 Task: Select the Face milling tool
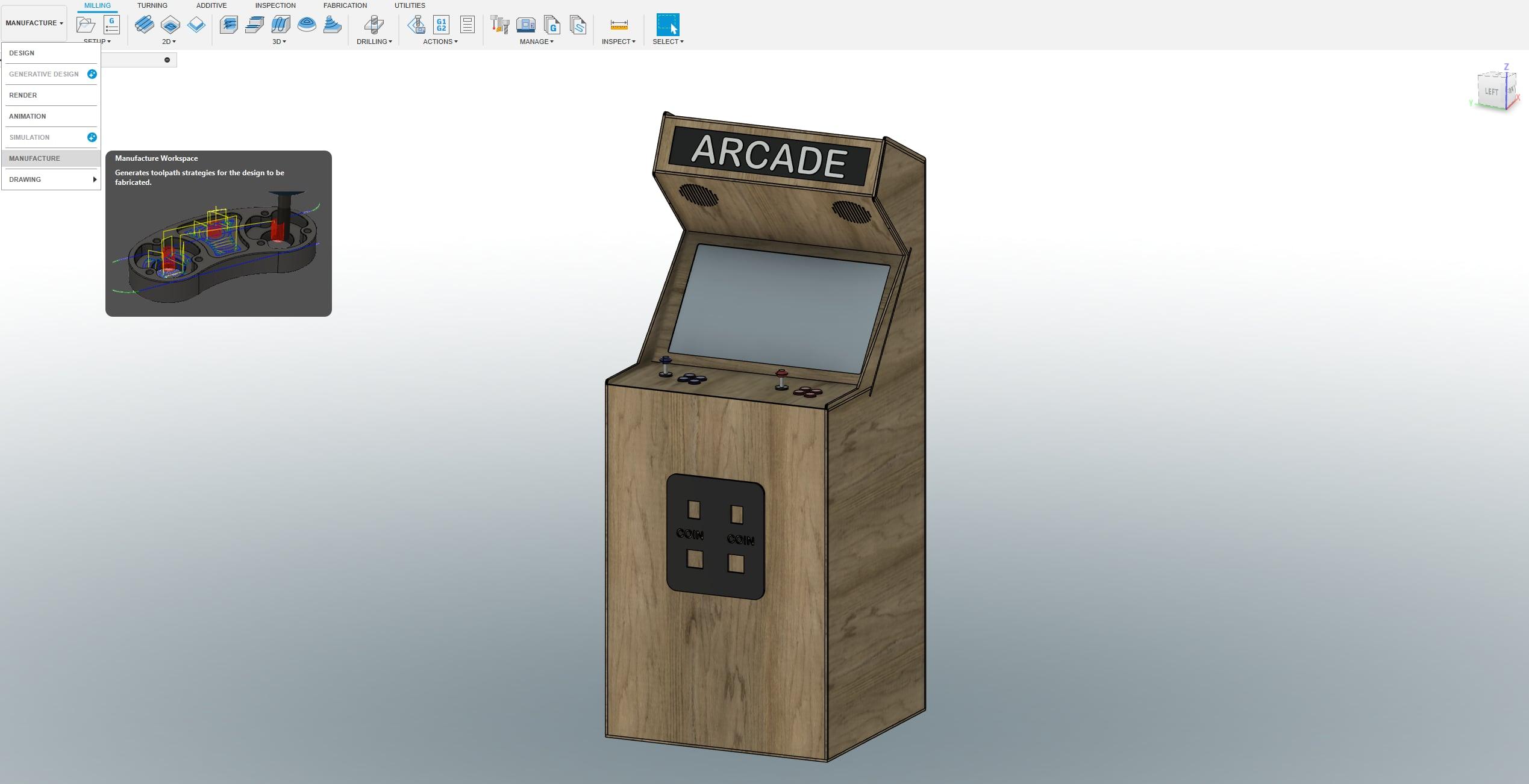(x=196, y=25)
